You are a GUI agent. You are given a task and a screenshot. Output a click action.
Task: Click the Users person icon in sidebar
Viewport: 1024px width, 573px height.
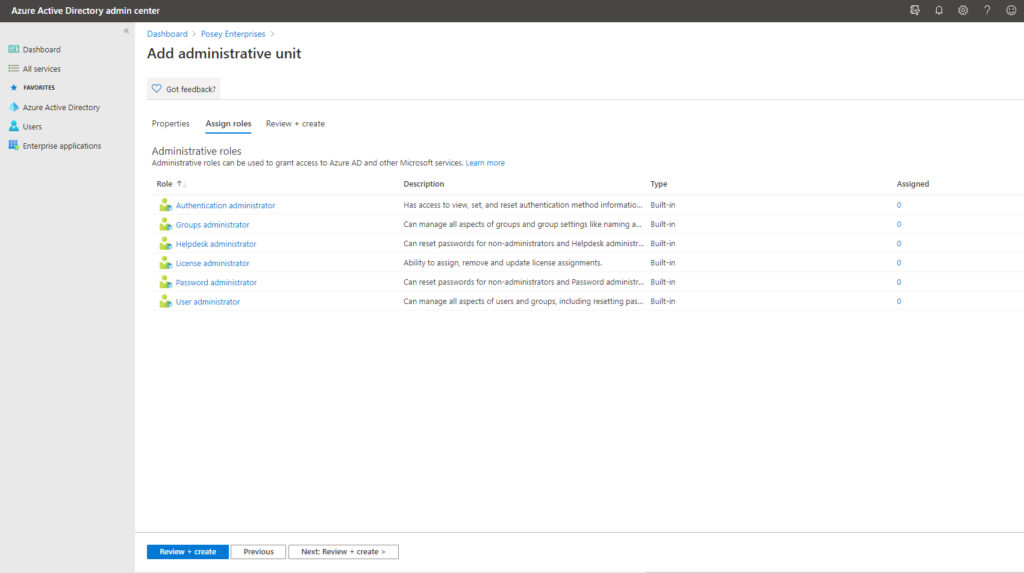(14, 126)
